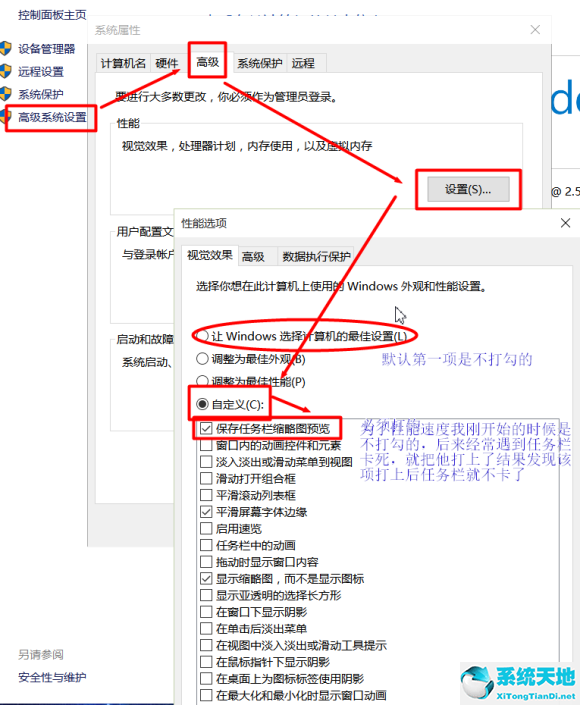The width and height of the screenshot is (580, 705).
Task: Open 高级系统设置 link in sidebar
Action: (52, 117)
